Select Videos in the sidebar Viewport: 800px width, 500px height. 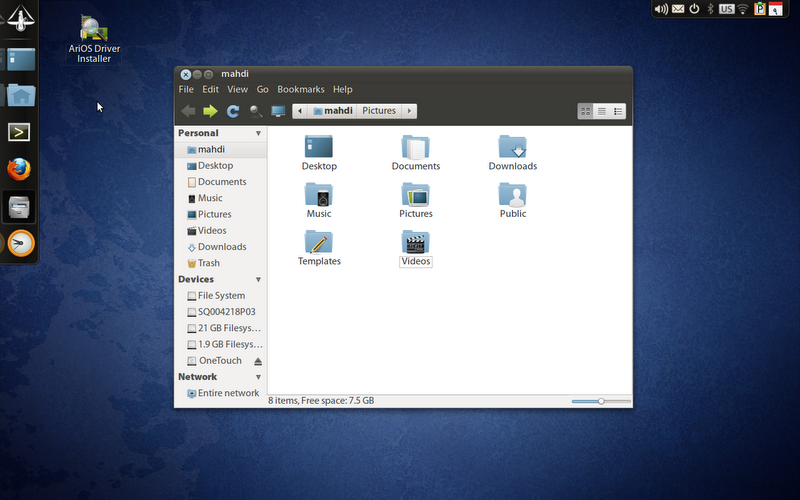(x=220, y=231)
